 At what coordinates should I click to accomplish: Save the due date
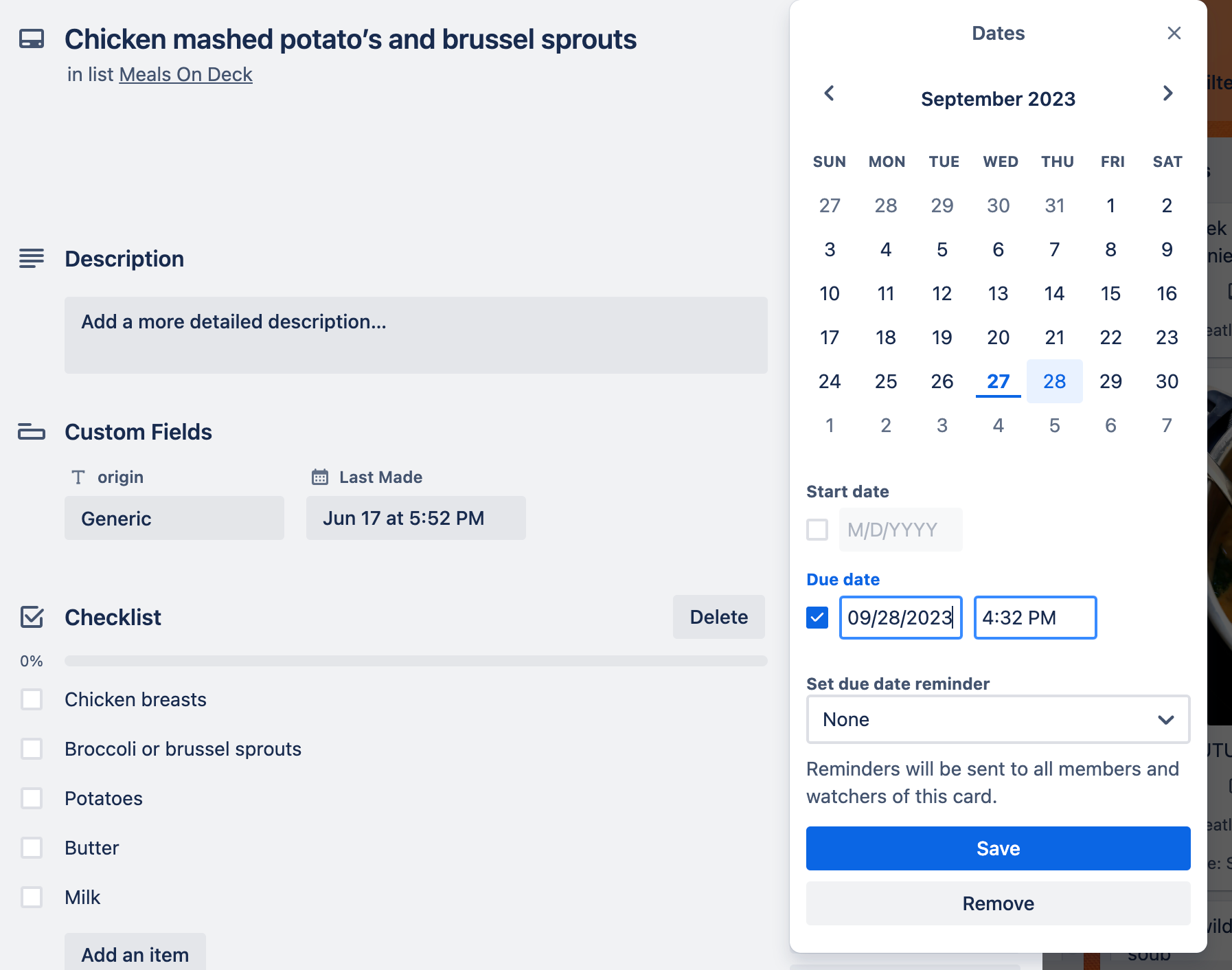coord(999,848)
